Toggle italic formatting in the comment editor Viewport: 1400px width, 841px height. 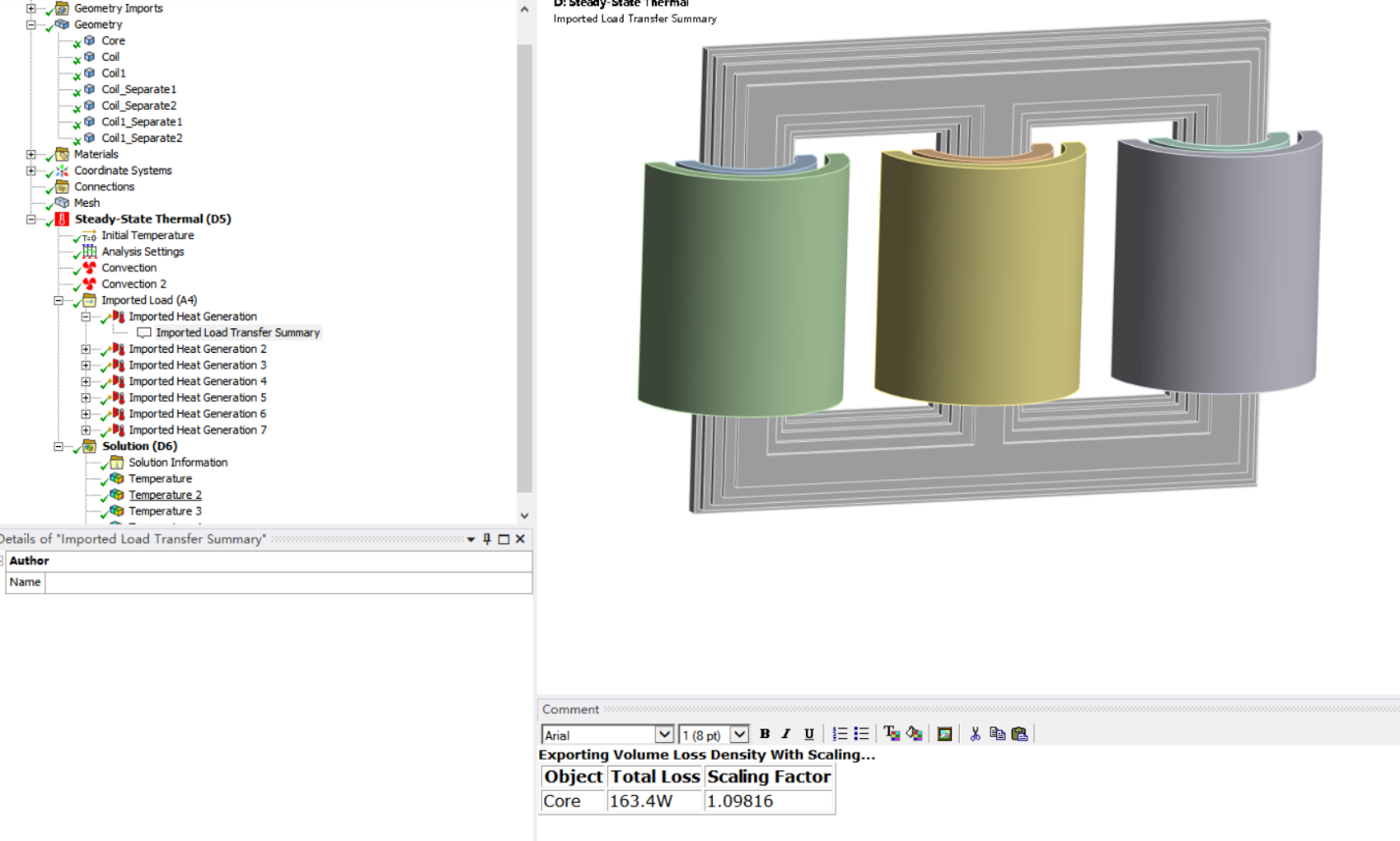pyautogui.click(x=786, y=733)
